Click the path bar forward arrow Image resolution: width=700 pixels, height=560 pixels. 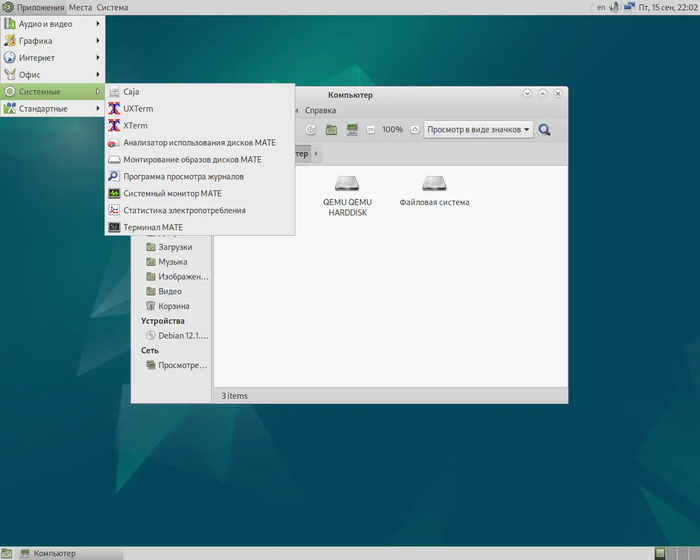pyautogui.click(x=316, y=154)
